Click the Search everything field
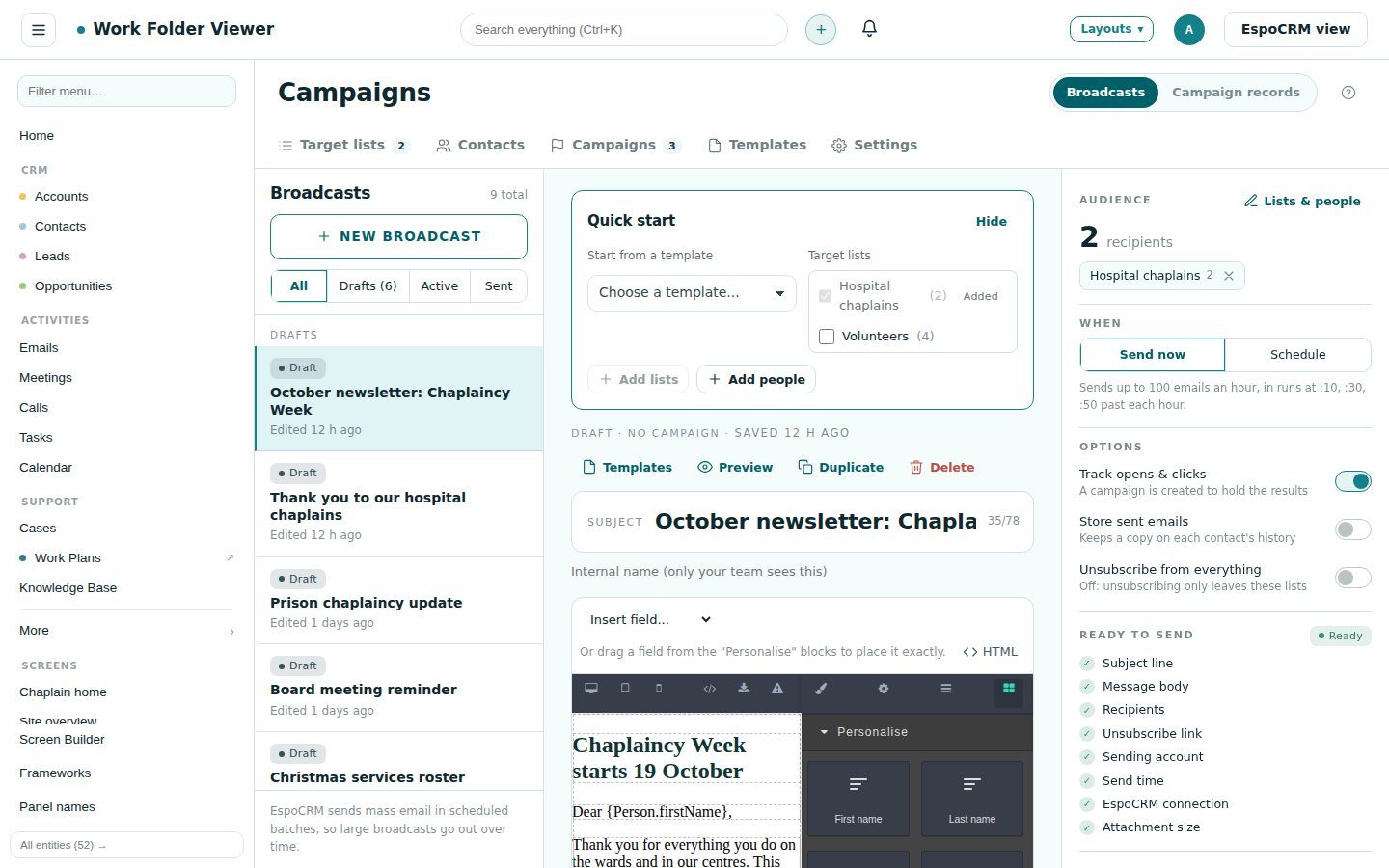 624,30
